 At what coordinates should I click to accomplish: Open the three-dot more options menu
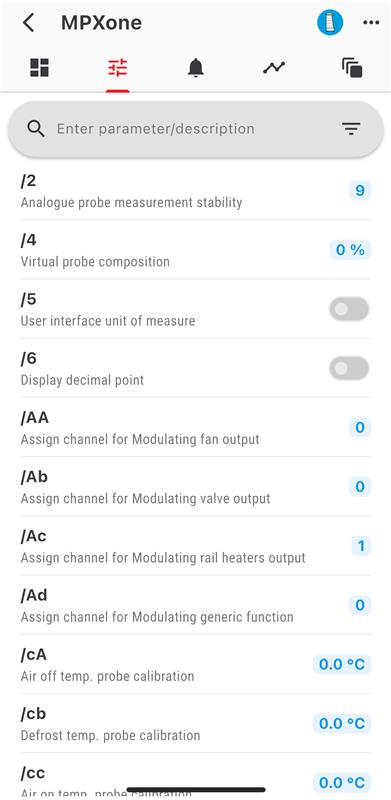(x=371, y=23)
